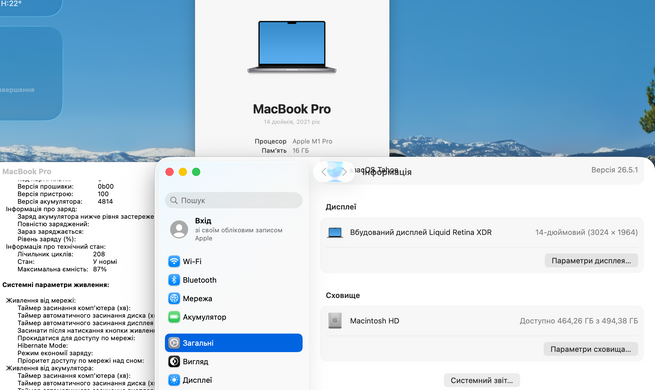Click 'MacBook Pro' title of system report window

coord(27,172)
